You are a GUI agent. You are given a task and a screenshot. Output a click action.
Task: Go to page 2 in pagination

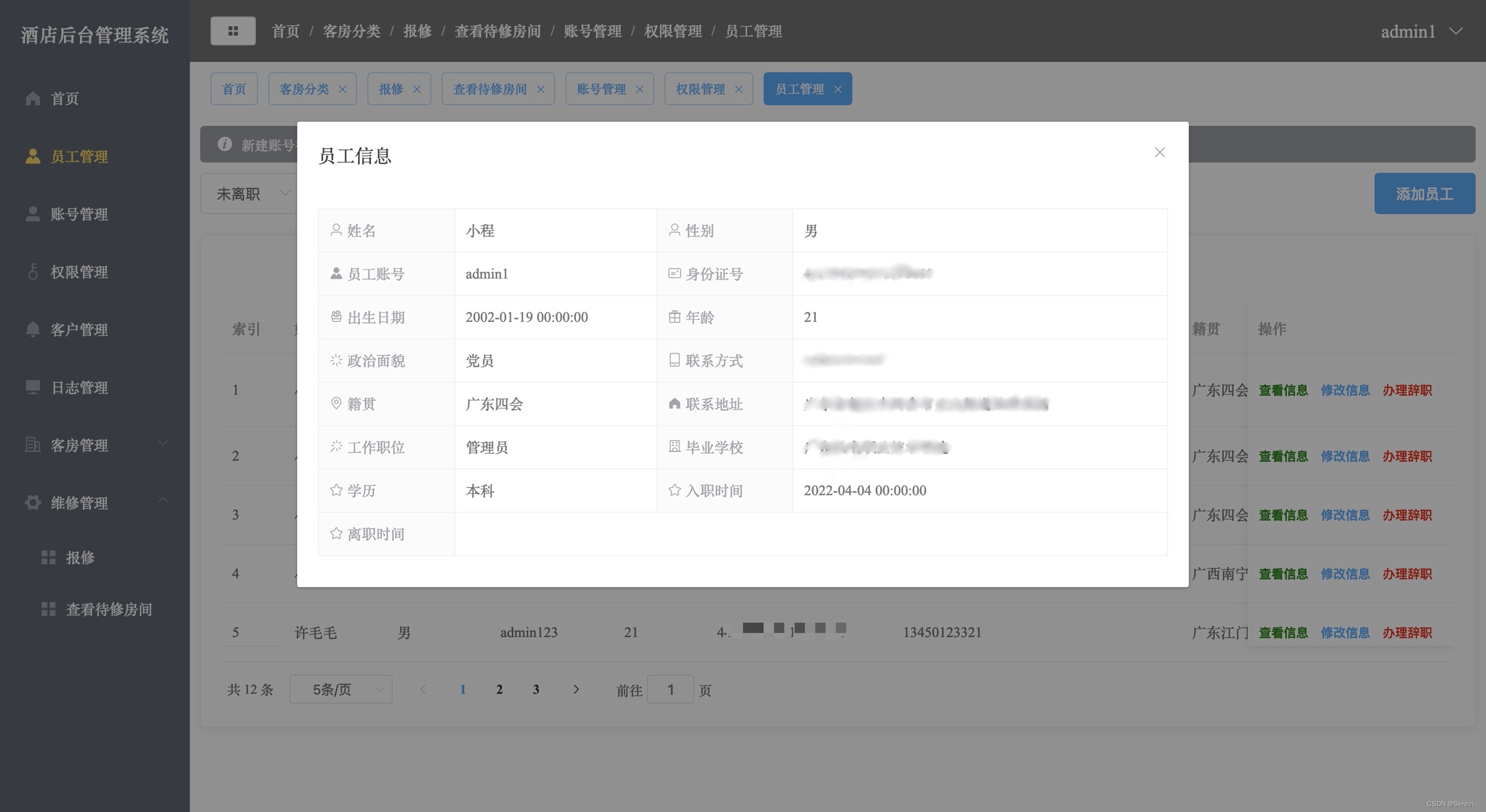pyautogui.click(x=499, y=689)
